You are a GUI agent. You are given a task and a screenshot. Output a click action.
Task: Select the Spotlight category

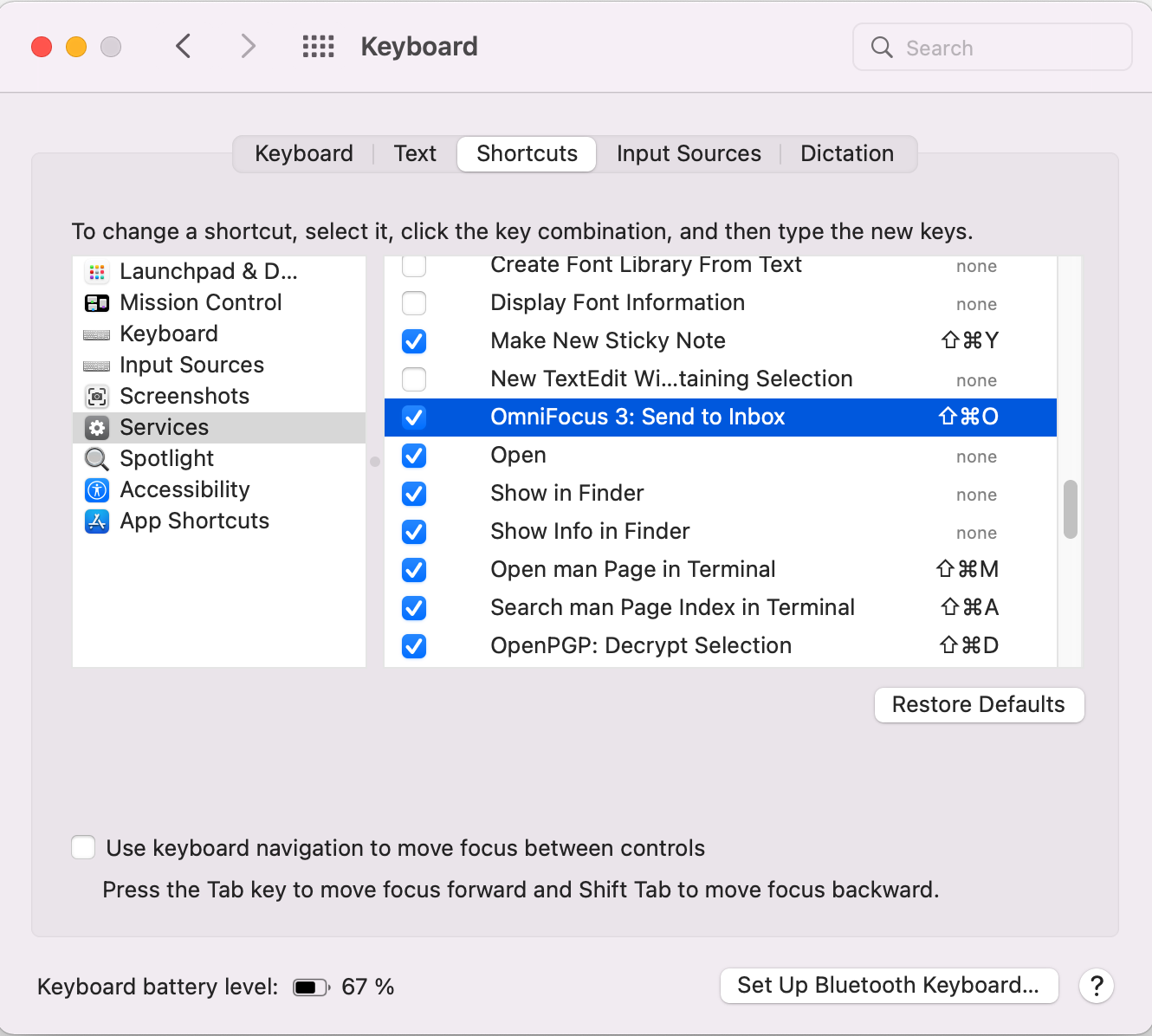[219, 459]
